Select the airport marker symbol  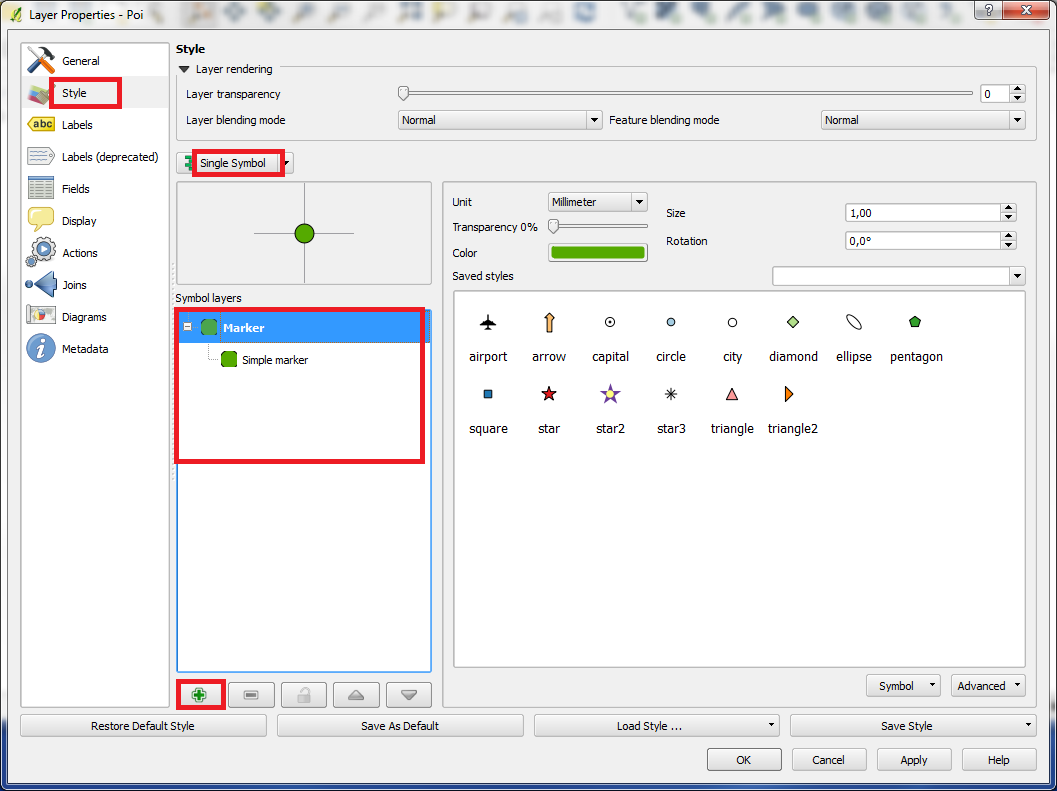tap(488, 323)
